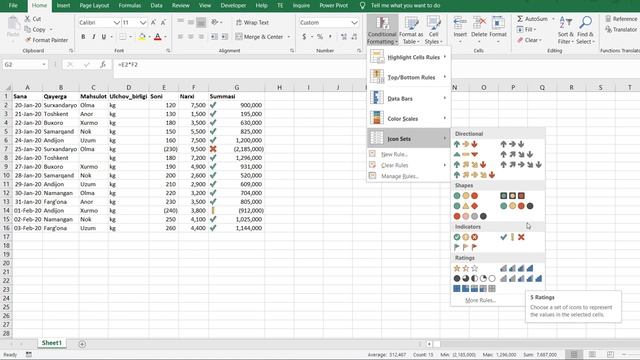Click More Rules link
Screen dimensions: 640x360
tap(480, 300)
